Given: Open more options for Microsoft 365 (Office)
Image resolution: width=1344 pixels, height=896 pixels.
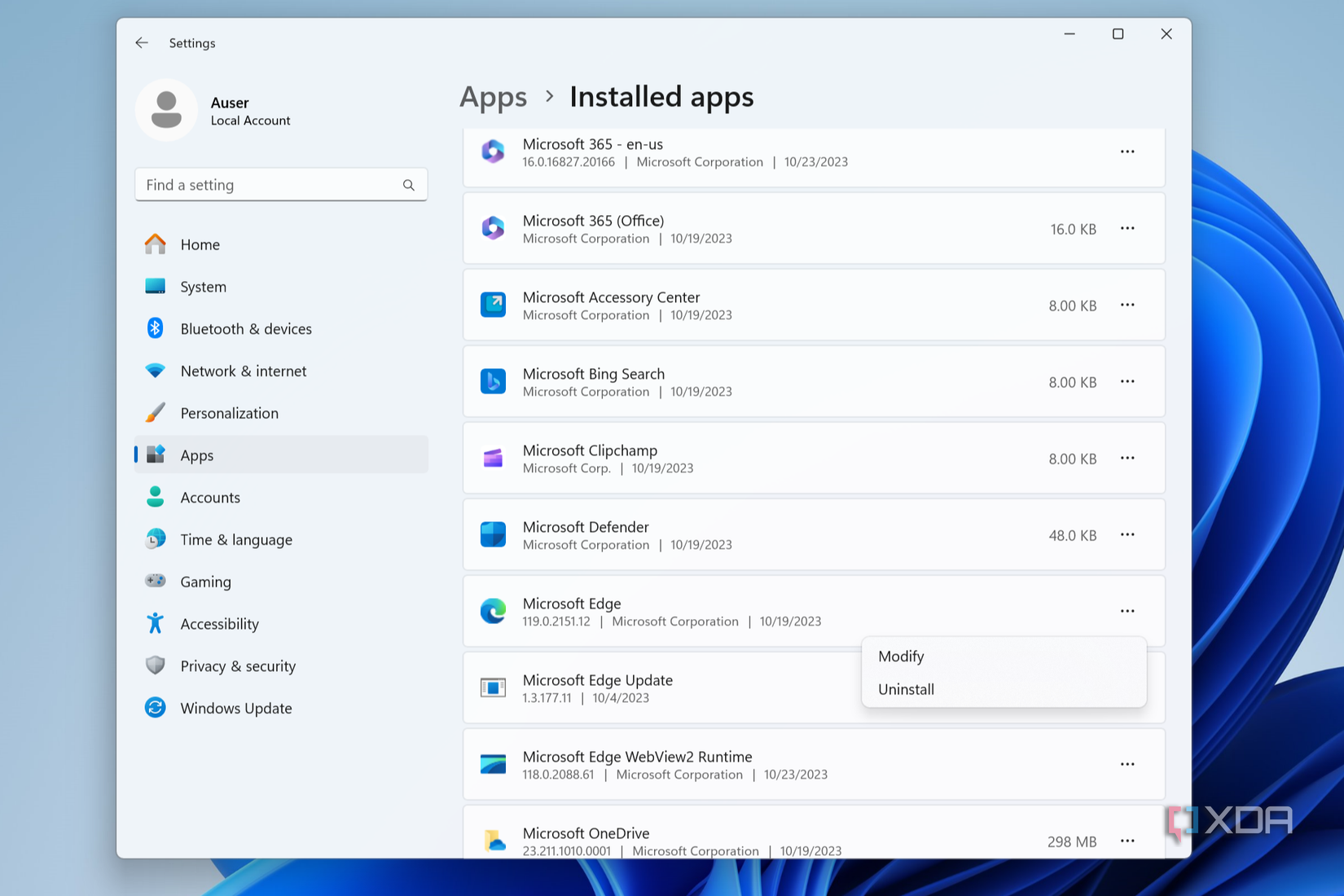Looking at the screenshot, I should 1127,229.
